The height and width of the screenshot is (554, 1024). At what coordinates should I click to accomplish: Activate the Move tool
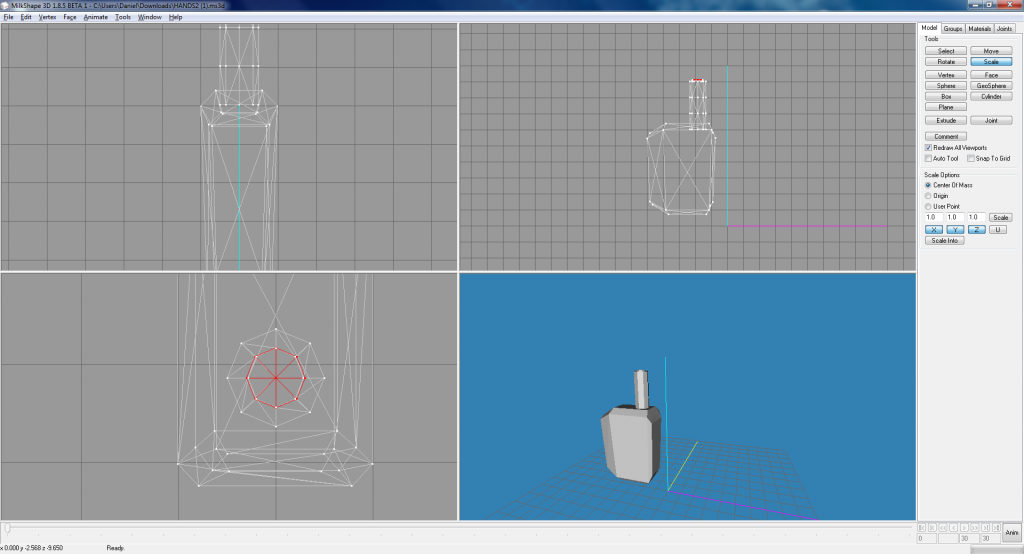pyautogui.click(x=991, y=50)
